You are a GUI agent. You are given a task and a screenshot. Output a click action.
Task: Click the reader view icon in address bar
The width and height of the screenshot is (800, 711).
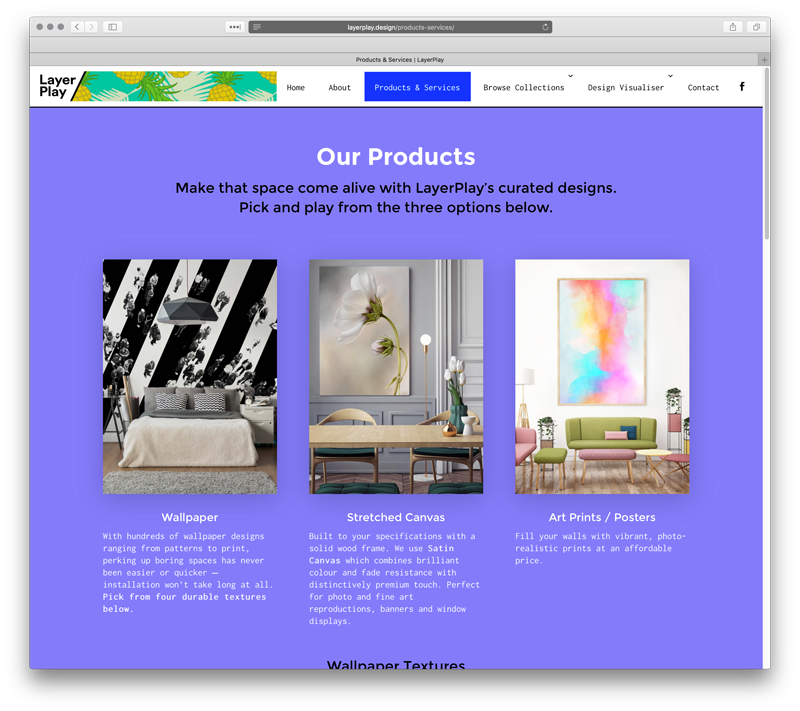(257, 27)
